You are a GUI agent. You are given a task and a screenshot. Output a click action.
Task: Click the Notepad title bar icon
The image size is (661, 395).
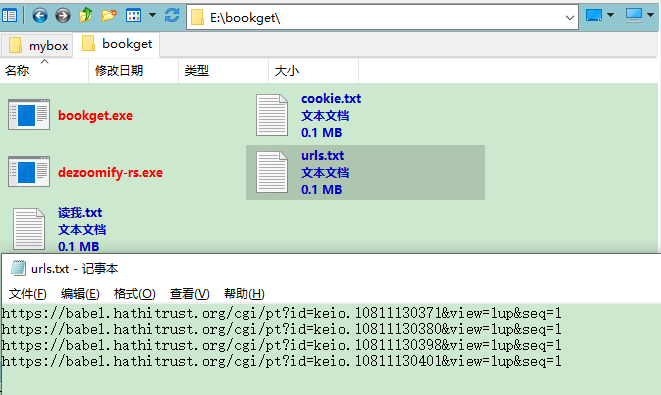coord(18,268)
